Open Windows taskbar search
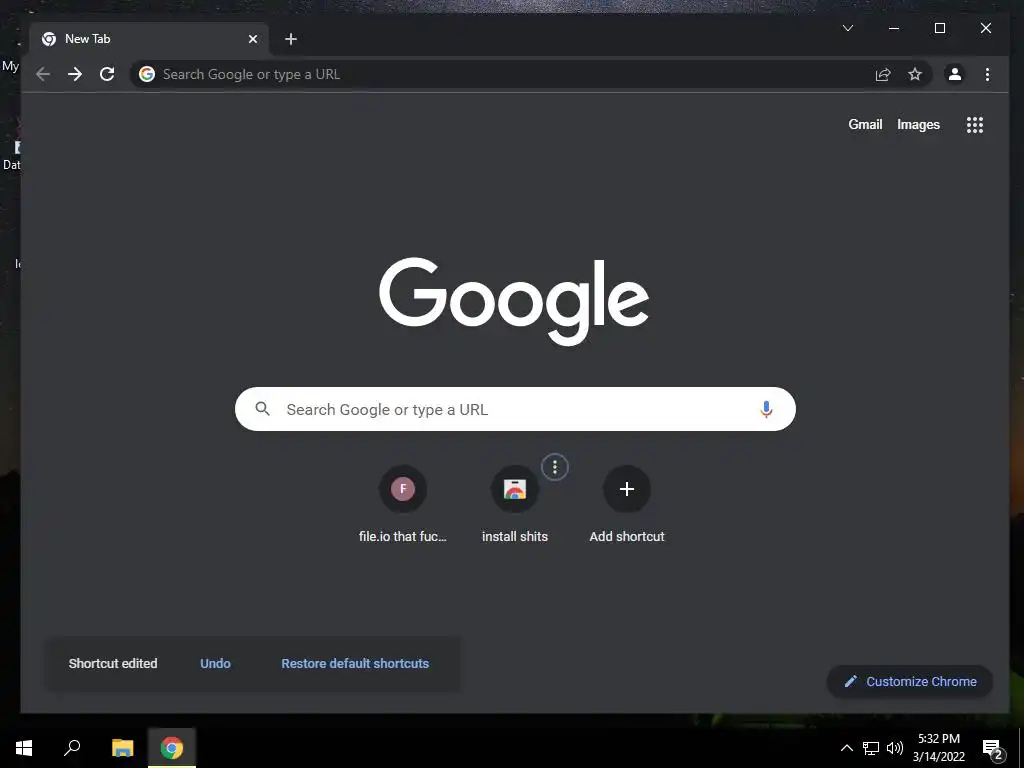The image size is (1024, 768). click(x=72, y=748)
